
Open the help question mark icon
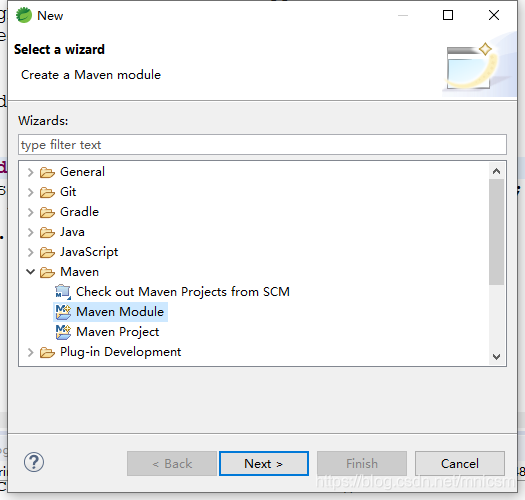pos(34,462)
